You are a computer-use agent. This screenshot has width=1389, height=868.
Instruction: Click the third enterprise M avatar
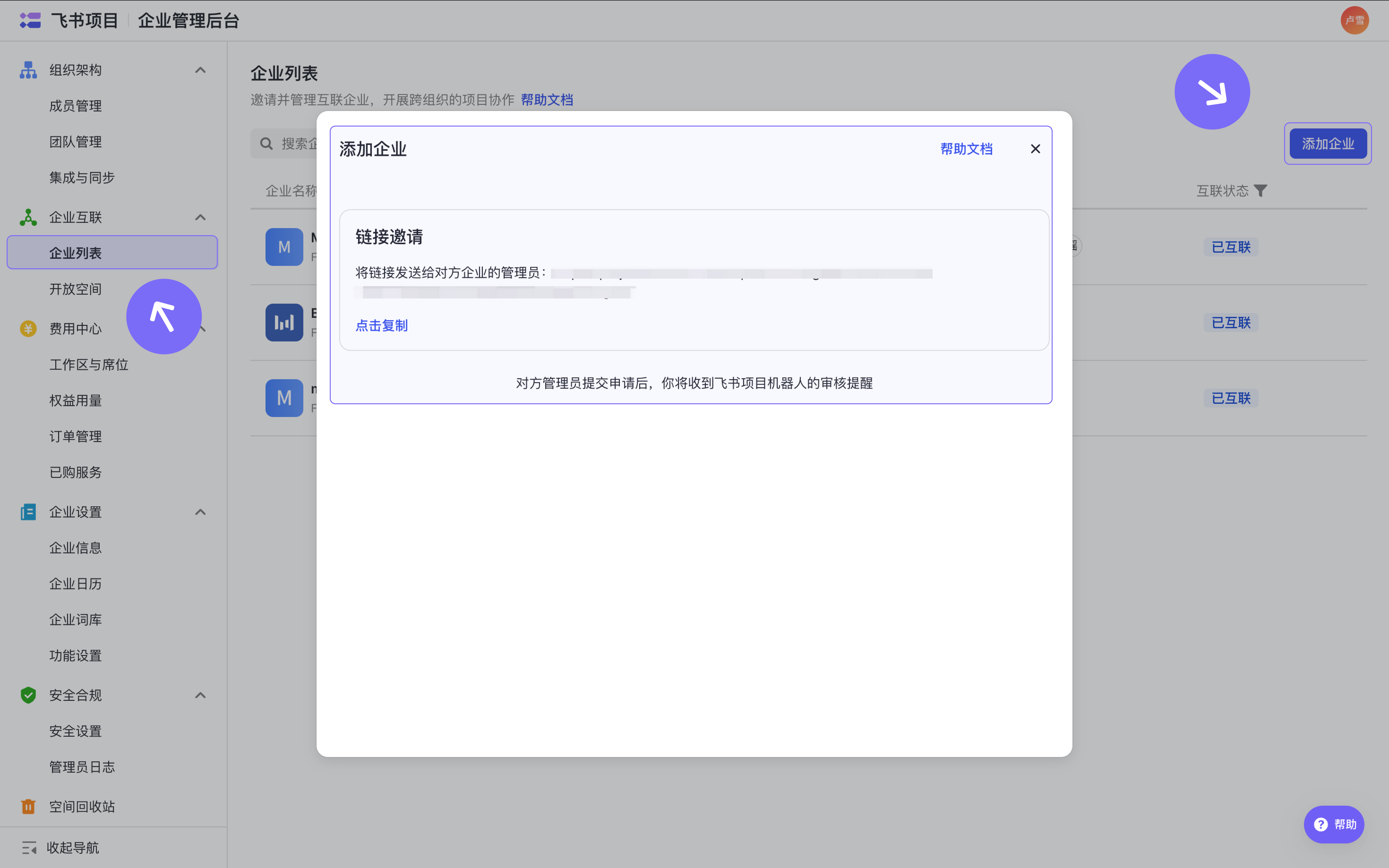[284, 398]
